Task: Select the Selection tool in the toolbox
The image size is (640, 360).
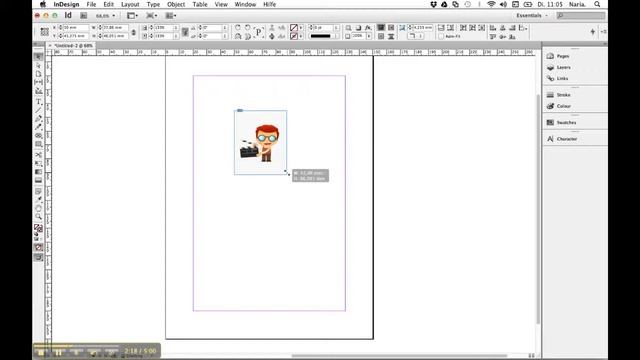Action: click(x=38, y=57)
